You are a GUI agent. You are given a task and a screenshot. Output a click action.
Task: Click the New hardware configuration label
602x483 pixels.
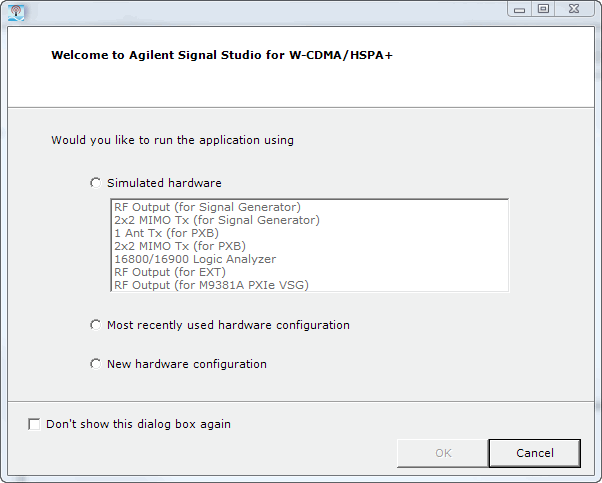pyautogui.click(x=187, y=364)
